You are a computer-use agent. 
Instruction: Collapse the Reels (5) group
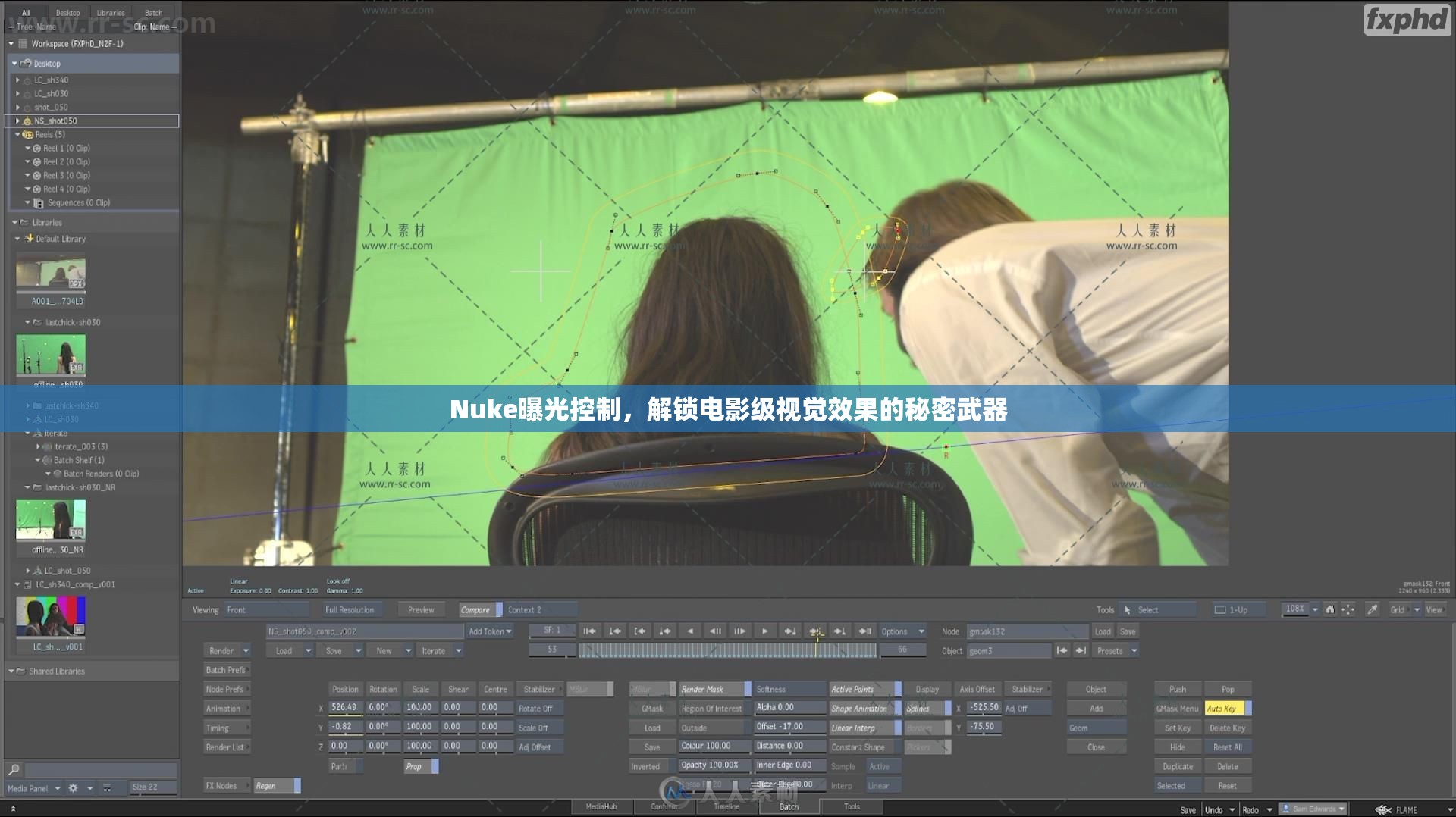click(x=17, y=134)
